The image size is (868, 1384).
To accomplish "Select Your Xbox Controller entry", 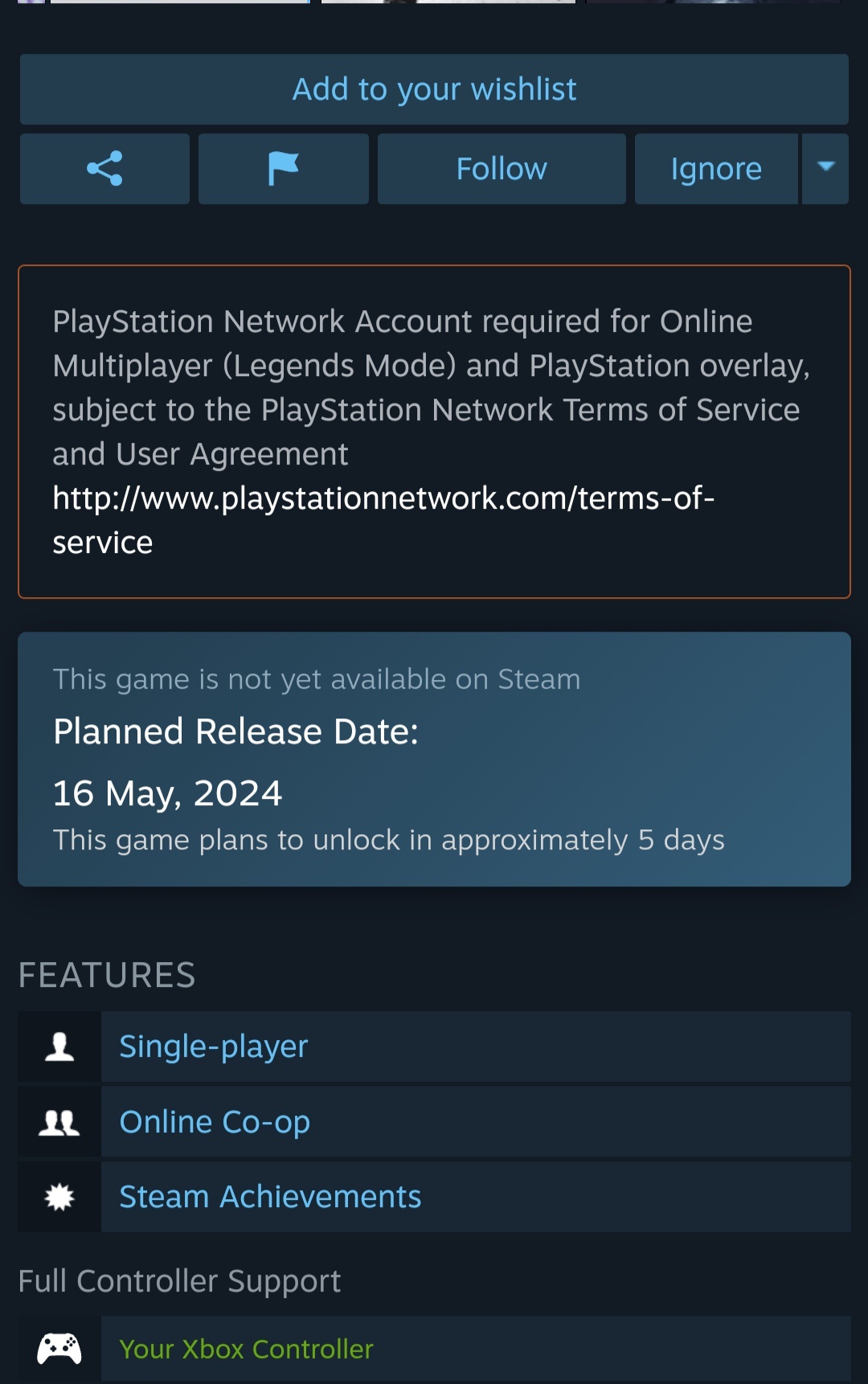I will click(x=246, y=1349).
